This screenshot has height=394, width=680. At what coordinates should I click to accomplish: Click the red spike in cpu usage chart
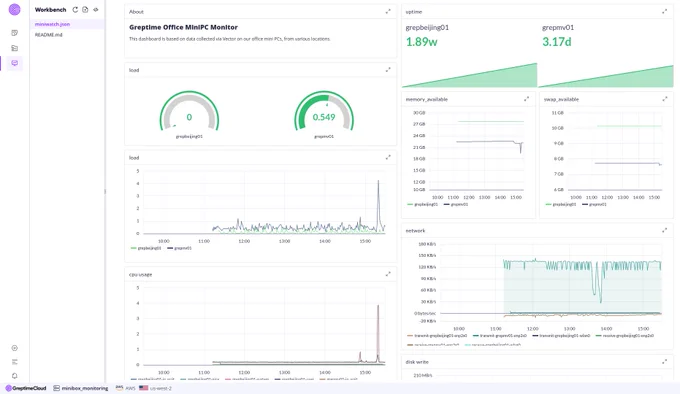pyautogui.click(x=378, y=334)
